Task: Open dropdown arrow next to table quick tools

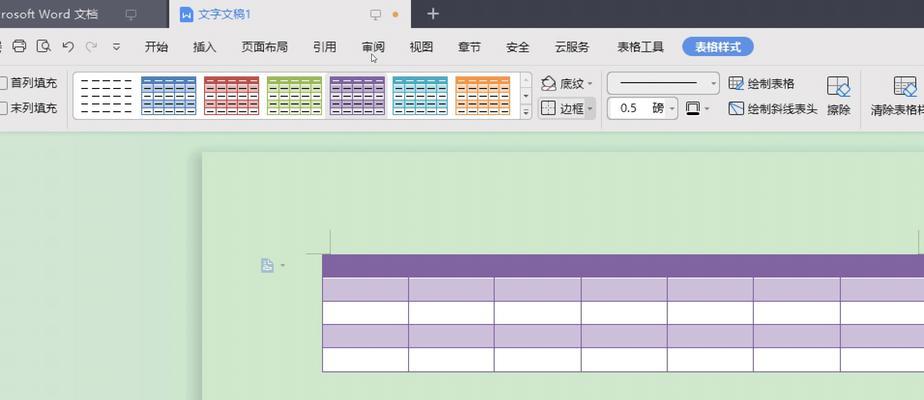Action: click(x=283, y=266)
